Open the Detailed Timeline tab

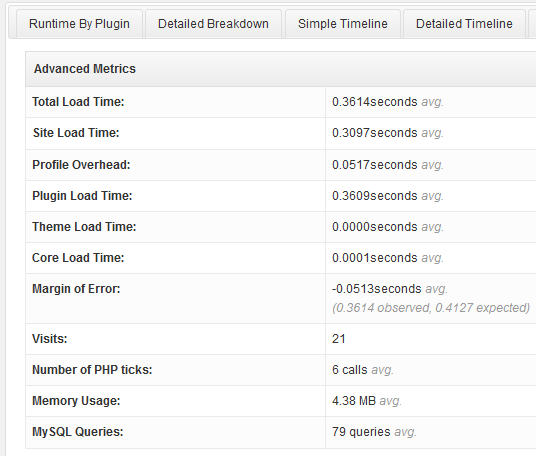click(x=464, y=24)
